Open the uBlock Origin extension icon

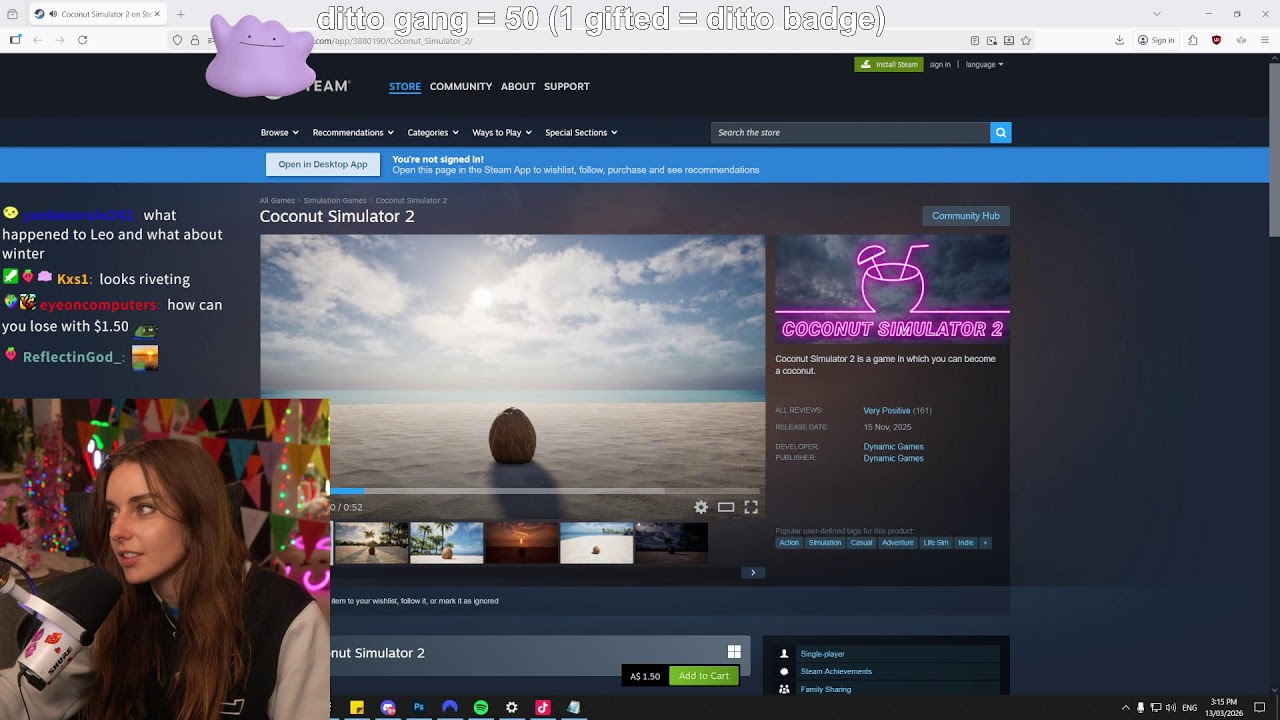point(1216,40)
